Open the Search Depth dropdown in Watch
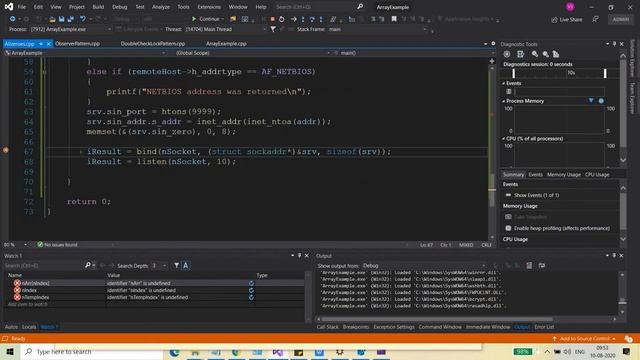Screen dimensions: 640x360 click(x=159, y=266)
